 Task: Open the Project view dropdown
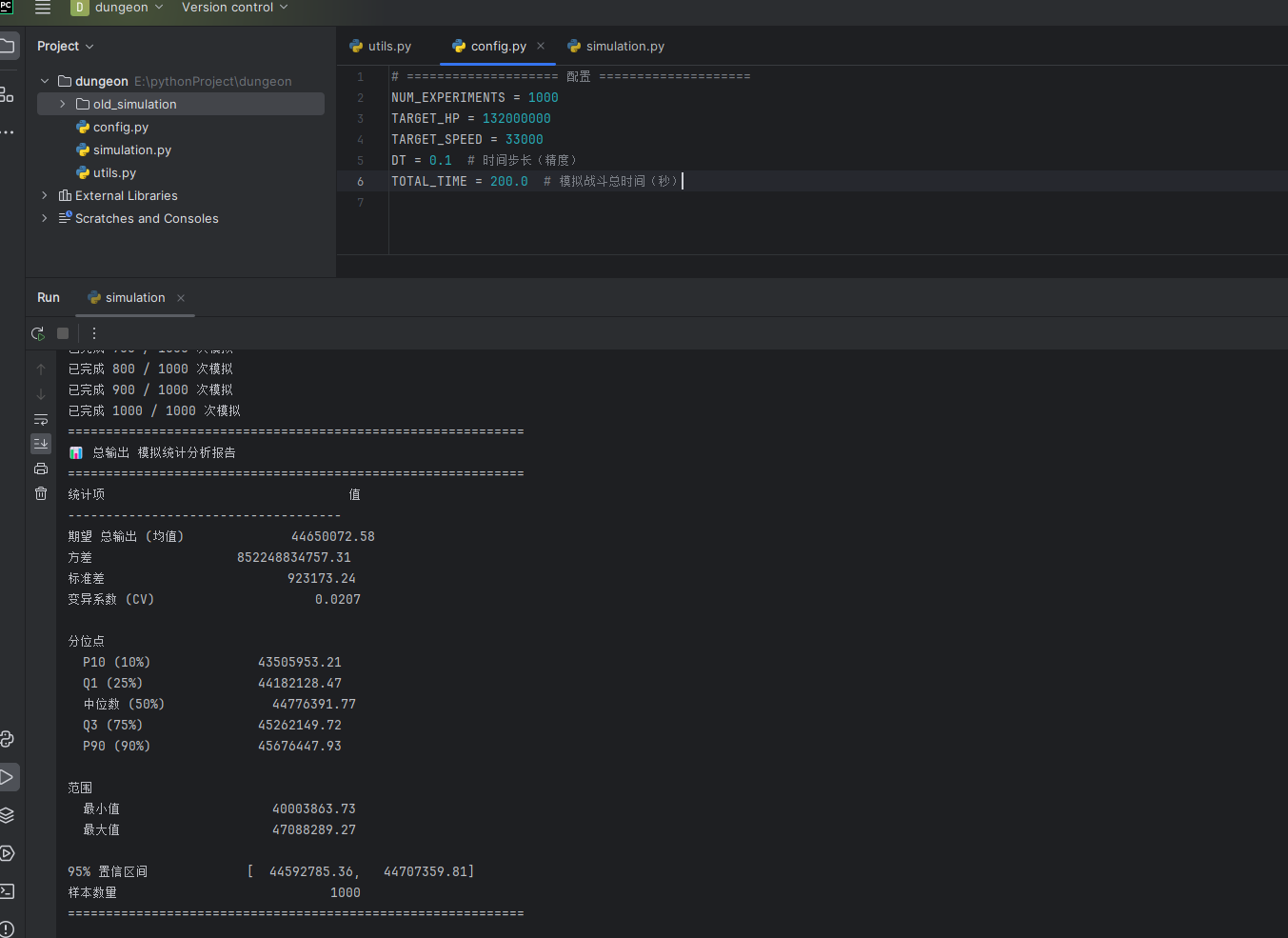[66, 46]
